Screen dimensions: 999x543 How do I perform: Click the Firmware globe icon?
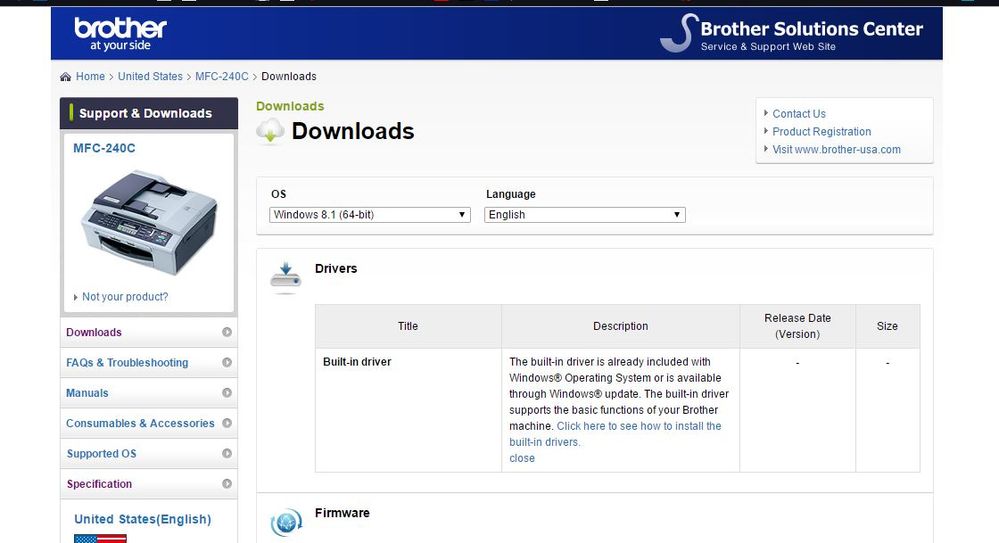tap(286, 522)
